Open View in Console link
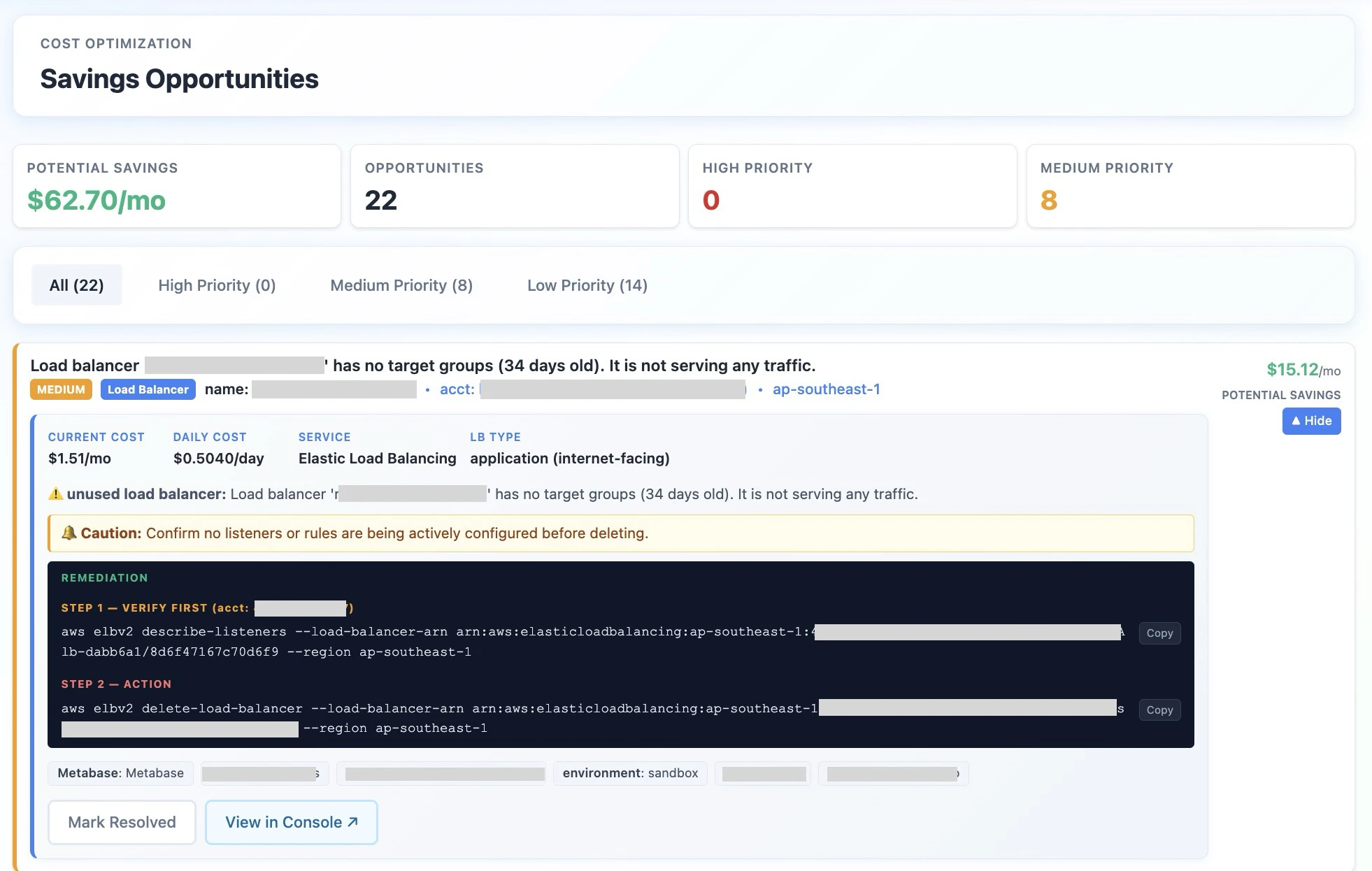The width and height of the screenshot is (1372, 871). pos(291,822)
